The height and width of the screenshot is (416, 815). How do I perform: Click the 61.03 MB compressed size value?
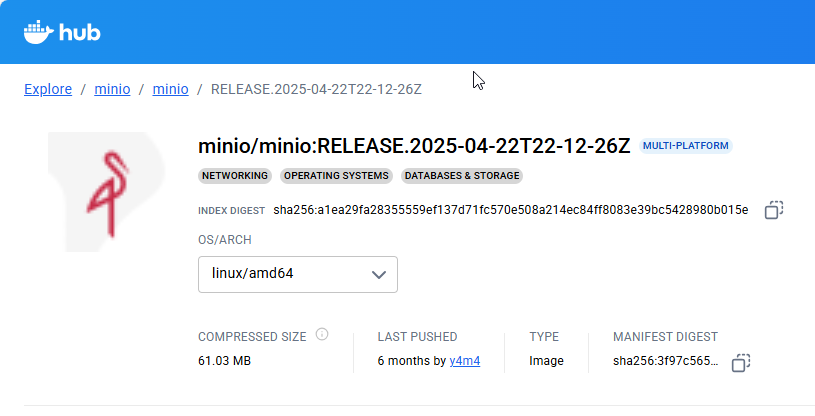[x=225, y=361]
